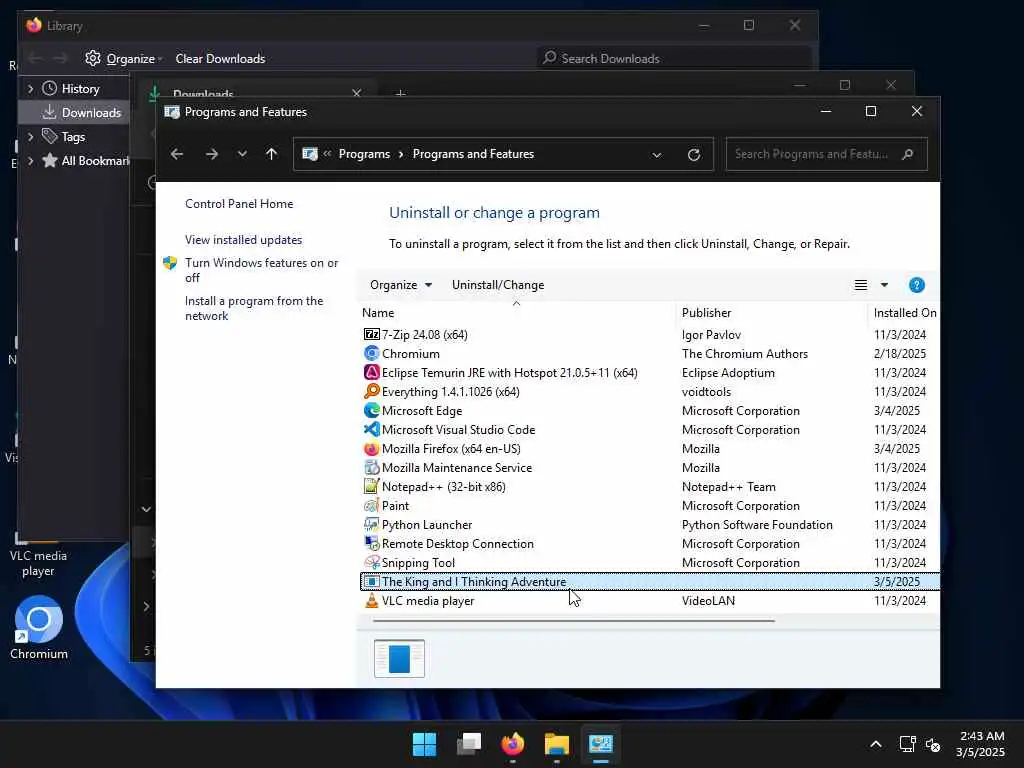This screenshot has width=1024, height=768.
Task: Open the Chromium desktop shortcut
Action: point(39,628)
